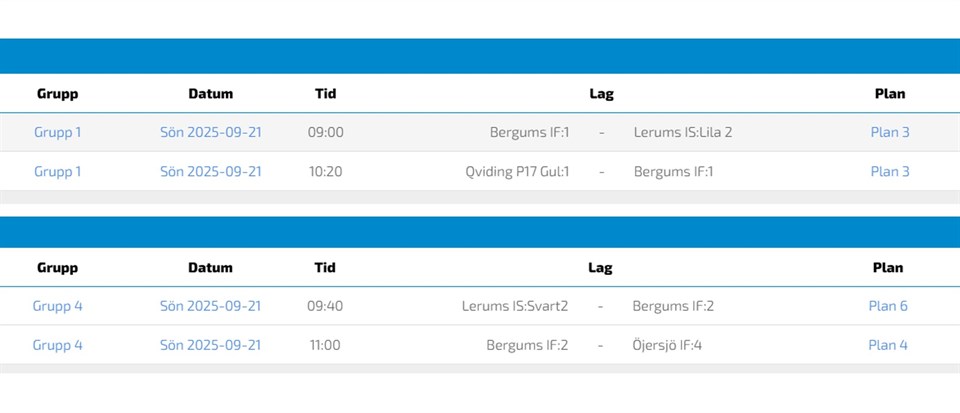
Task: Open Grupp 4 link in the 11:00 row
Action: tap(58, 345)
